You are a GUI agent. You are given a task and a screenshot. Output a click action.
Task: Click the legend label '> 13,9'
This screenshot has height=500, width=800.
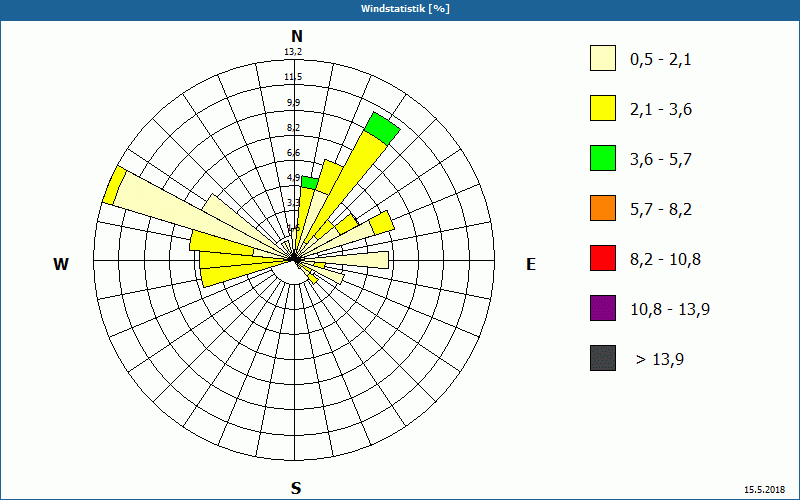[x=660, y=360]
